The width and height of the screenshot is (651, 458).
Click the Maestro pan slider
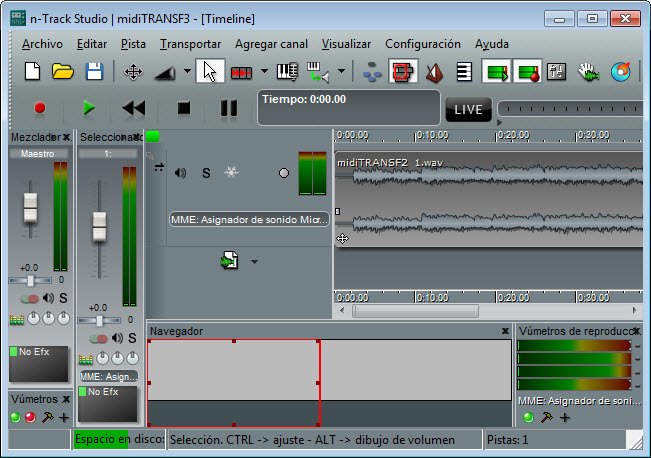(x=30, y=281)
